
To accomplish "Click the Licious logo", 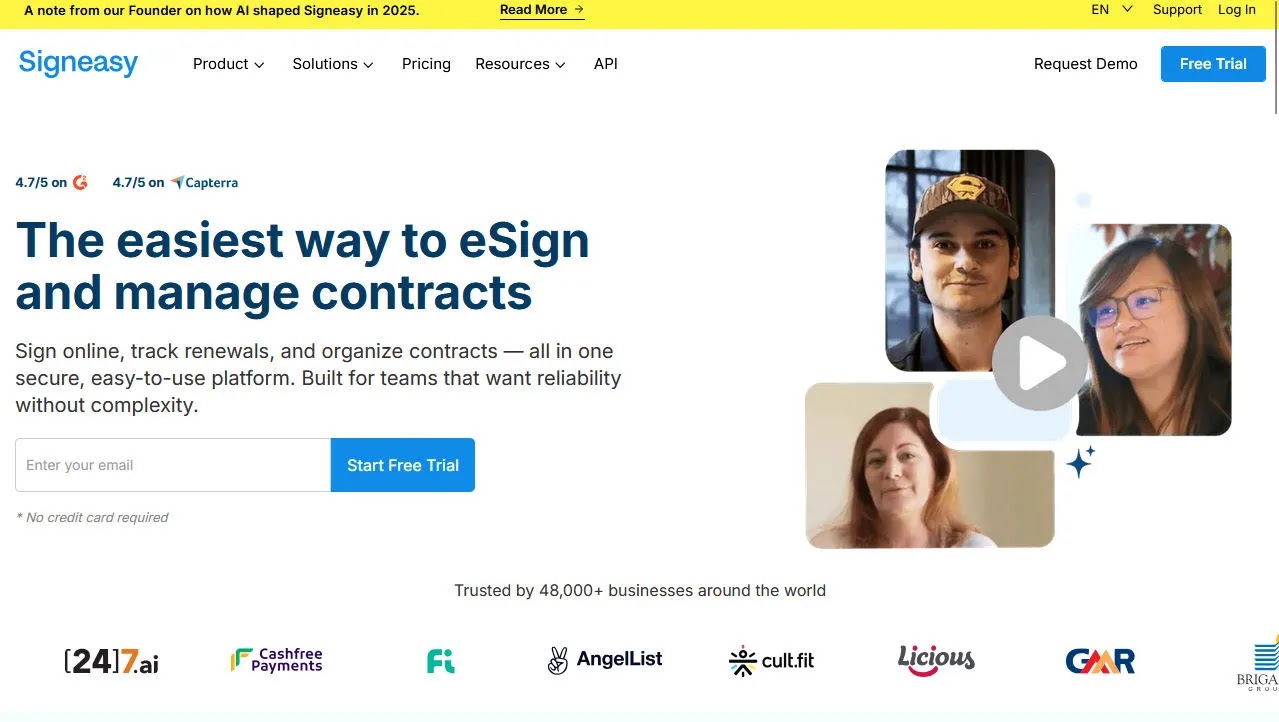I will (x=936, y=659).
